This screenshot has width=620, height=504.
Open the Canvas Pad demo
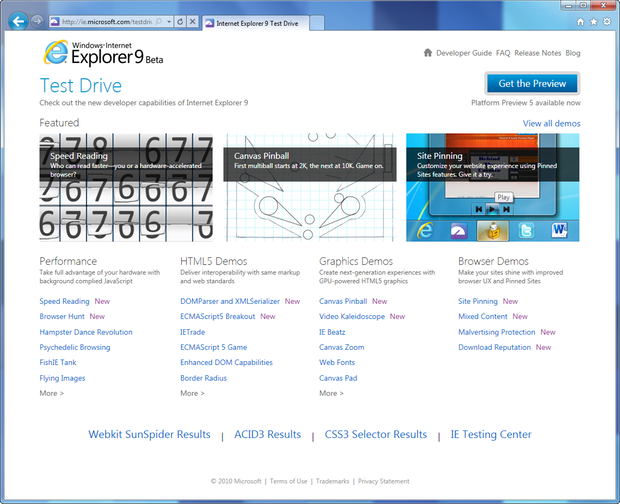[338, 378]
